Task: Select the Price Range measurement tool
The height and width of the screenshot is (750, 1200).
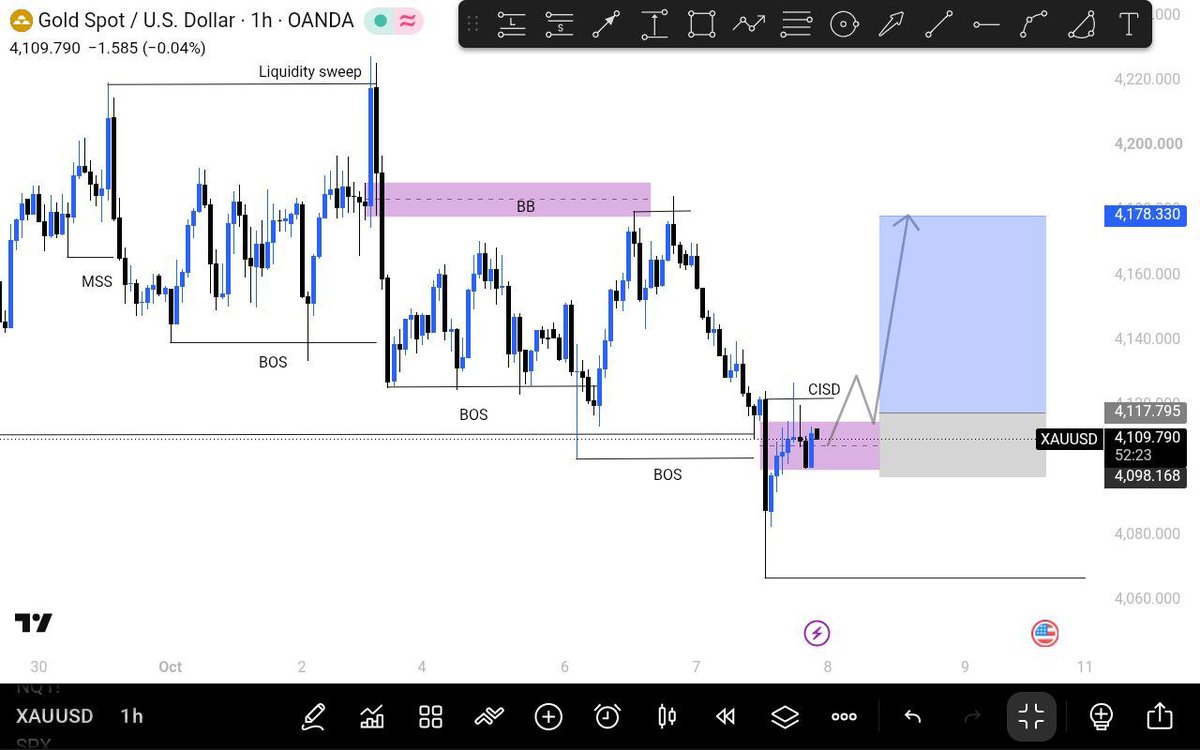Action: coord(654,25)
